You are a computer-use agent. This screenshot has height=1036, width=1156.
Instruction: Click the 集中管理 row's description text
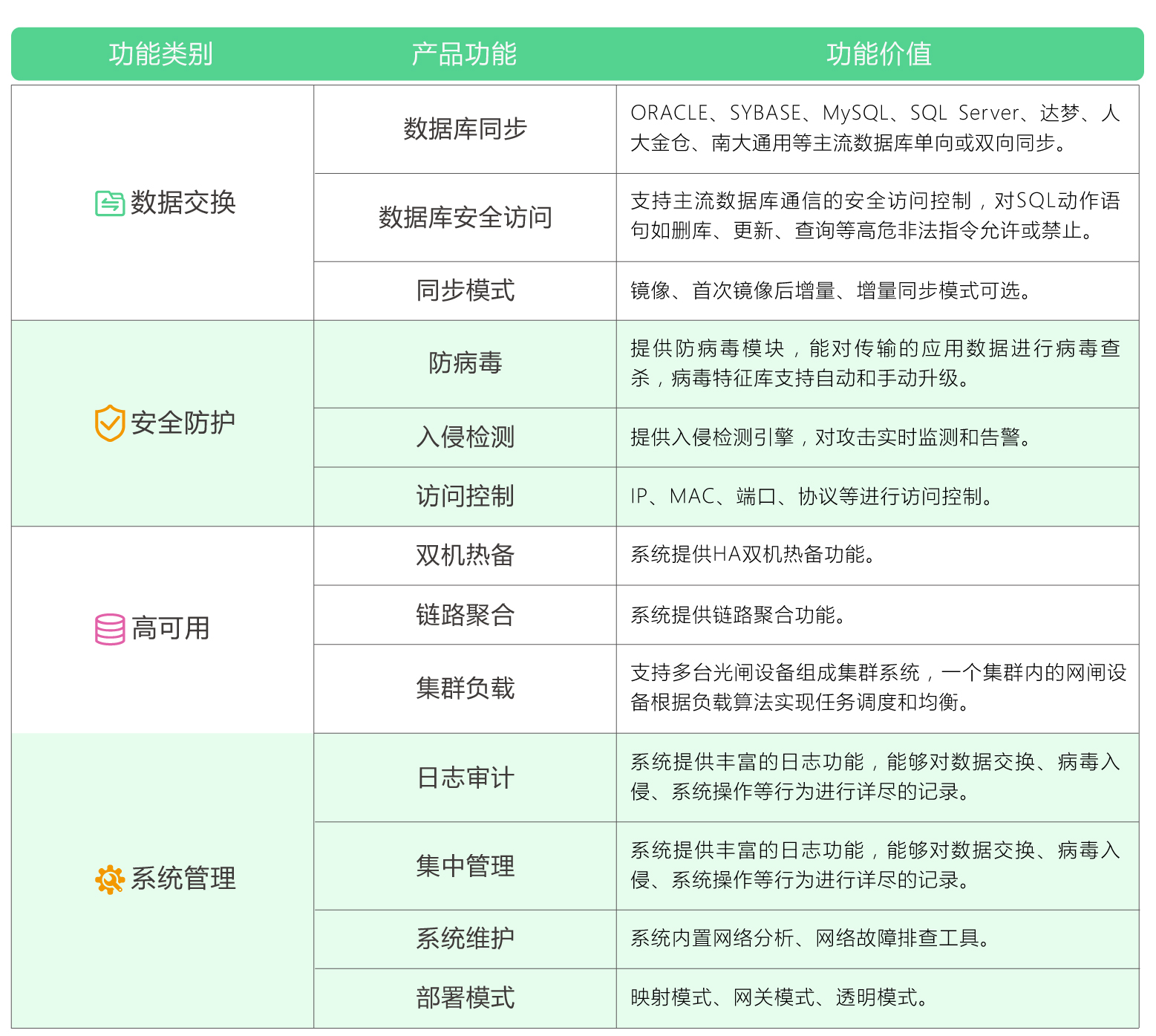(x=875, y=865)
